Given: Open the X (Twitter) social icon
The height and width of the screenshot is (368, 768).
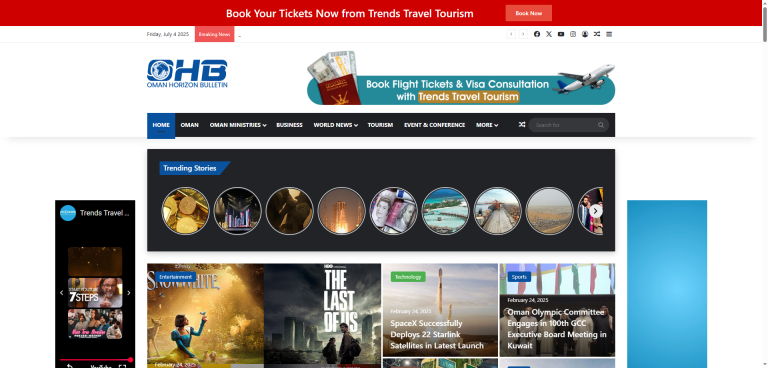Looking at the screenshot, I should tap(549, 34).
